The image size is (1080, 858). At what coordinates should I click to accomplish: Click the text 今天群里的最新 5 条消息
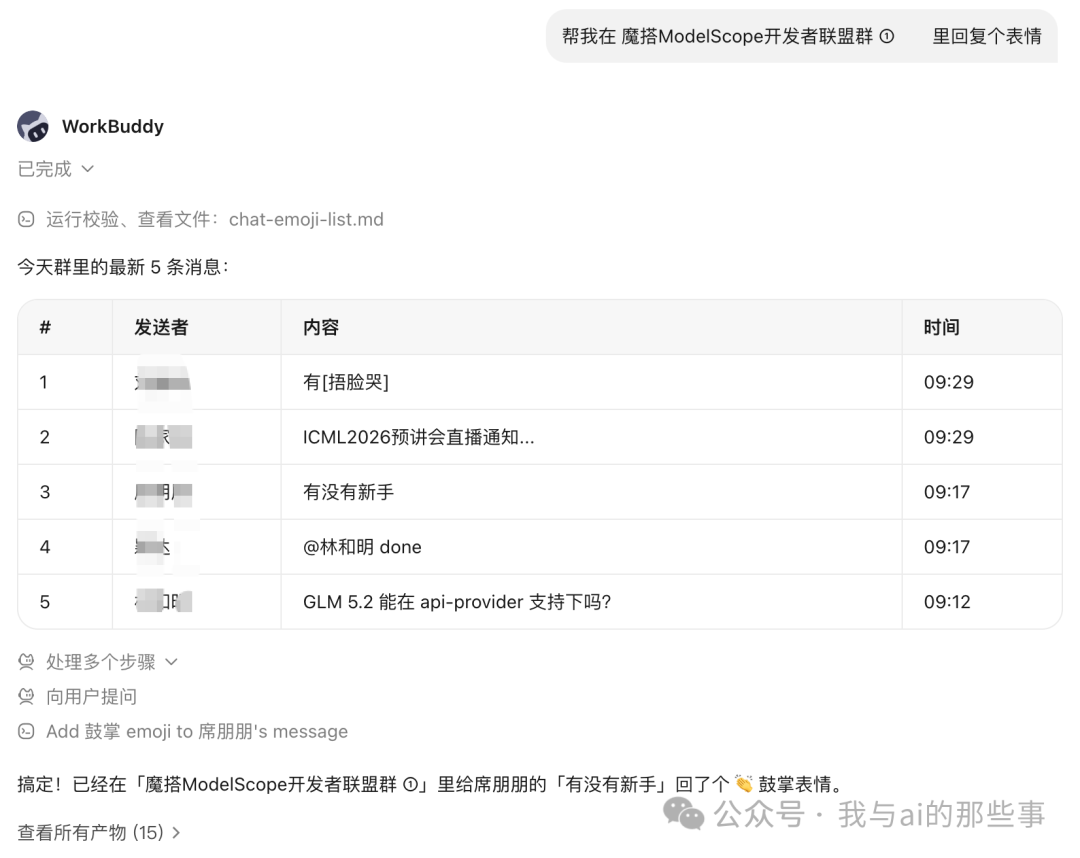pos(123,267)
